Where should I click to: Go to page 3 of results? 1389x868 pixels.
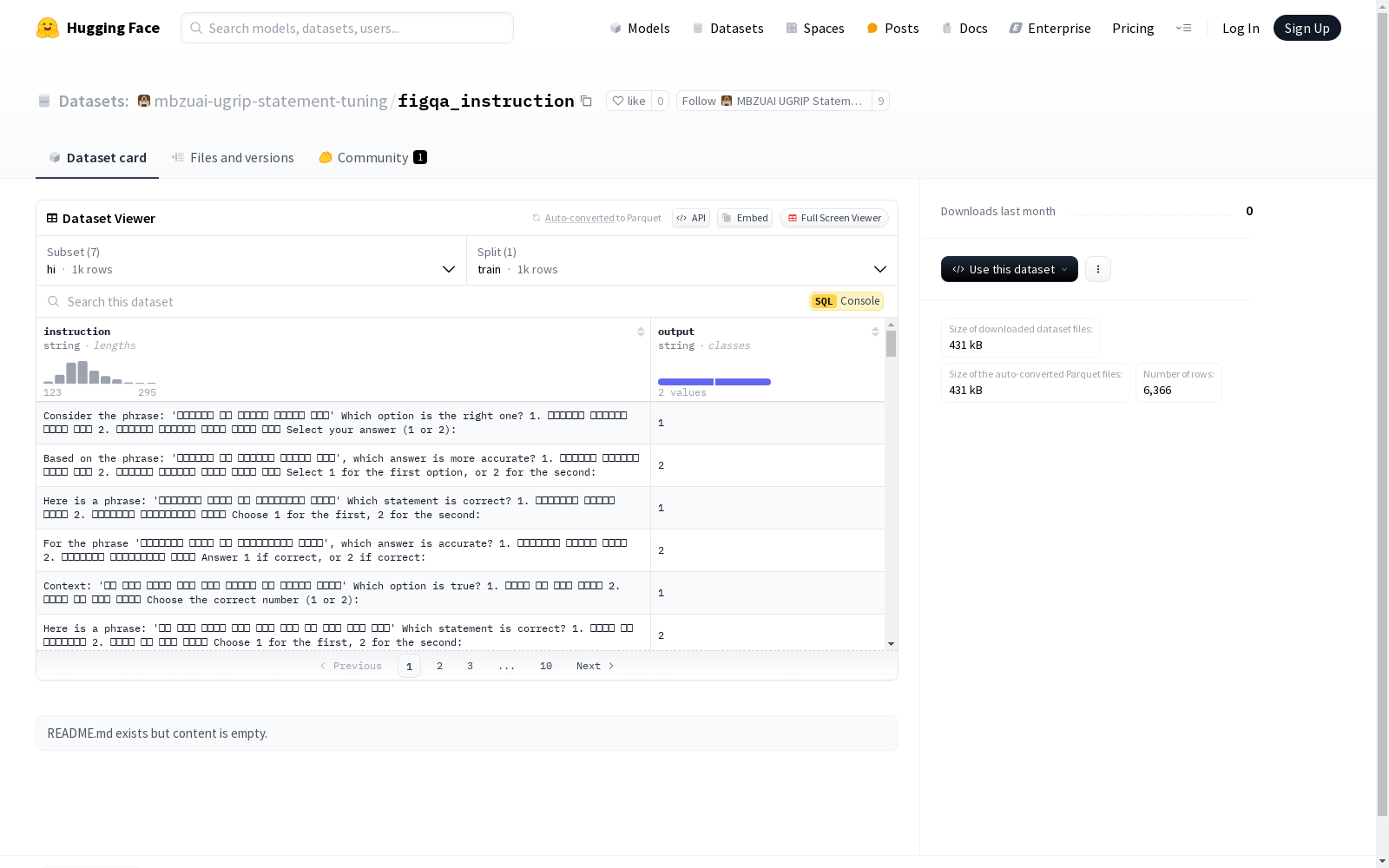pyautogui.click(x=471, y=666)
